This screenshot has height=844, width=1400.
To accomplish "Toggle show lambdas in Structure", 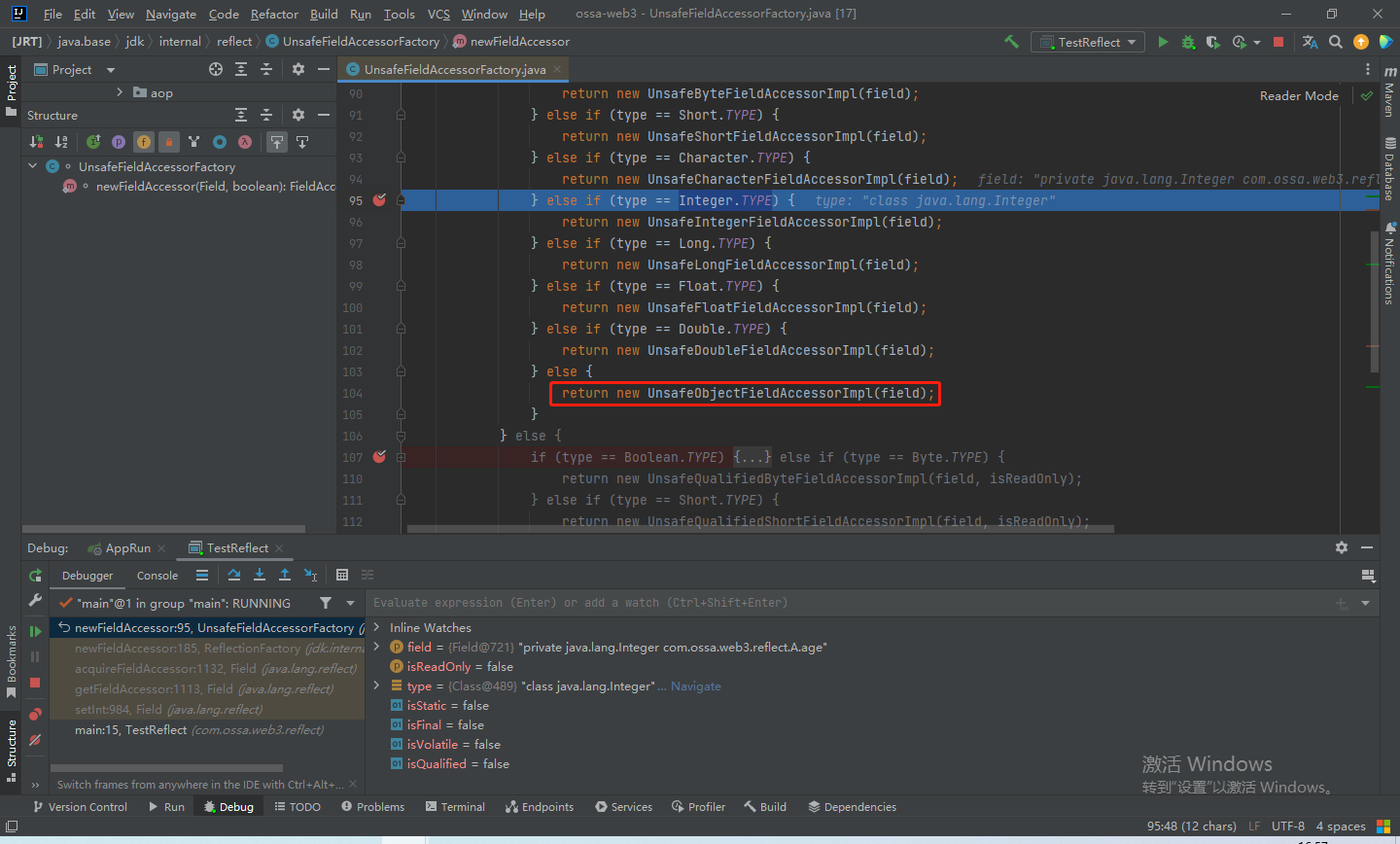I will 245,142.
